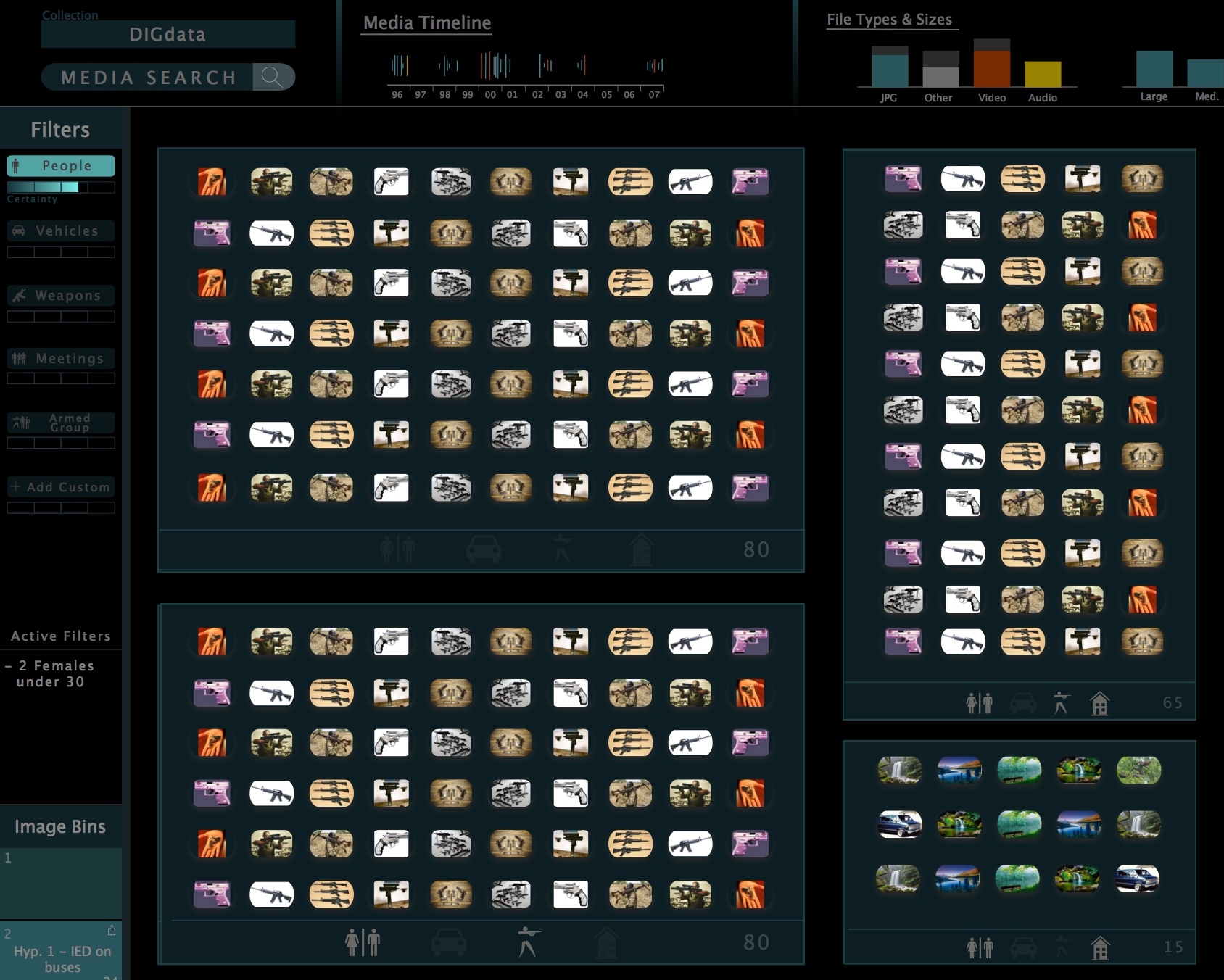Click people icon in the 15-count cluster footer
The width and height of the screenshot is (1224, 980).
pyautogui.click(x=980, y=947)
